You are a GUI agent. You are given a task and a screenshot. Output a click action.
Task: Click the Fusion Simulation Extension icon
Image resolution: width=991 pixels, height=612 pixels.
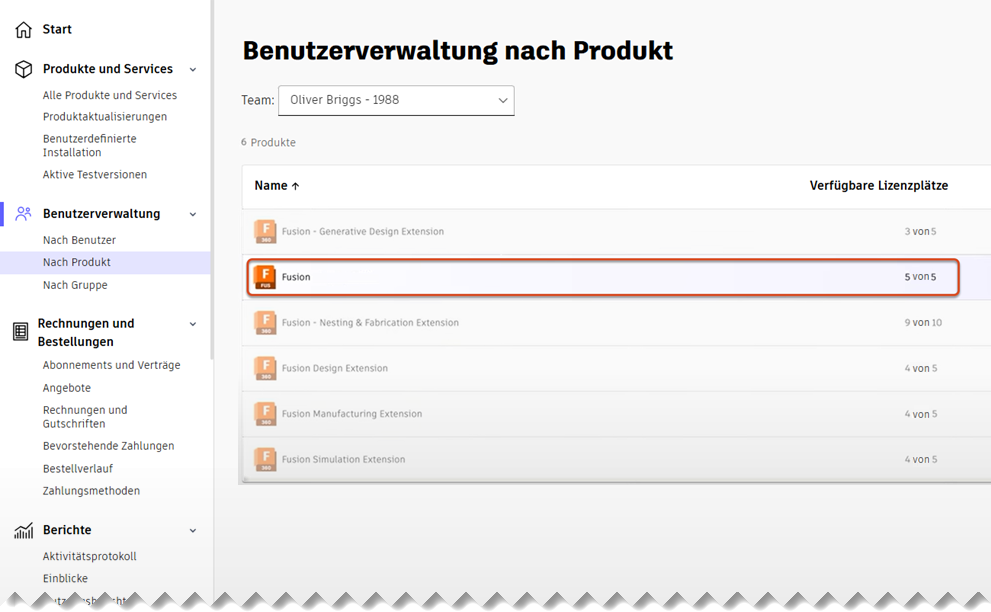click(265, 459)
